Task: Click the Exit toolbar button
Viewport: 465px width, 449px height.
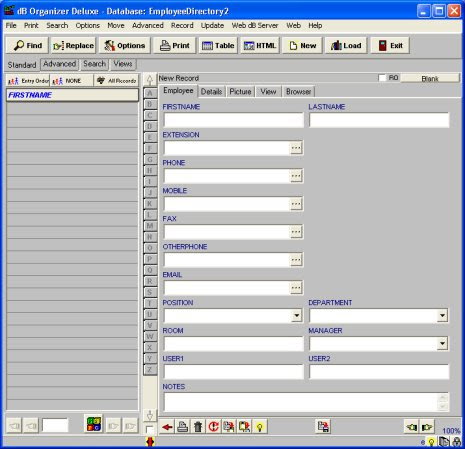Action: (x=390, y=45)
